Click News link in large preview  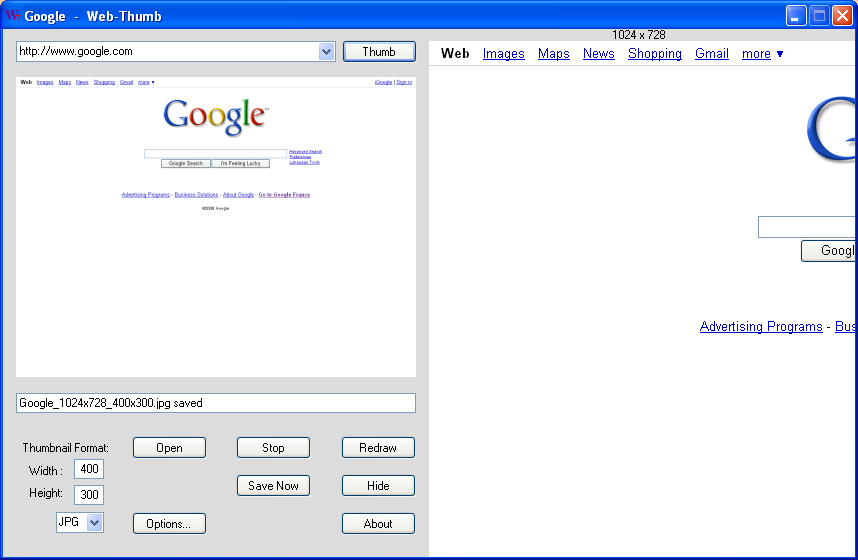coord(599,54)
